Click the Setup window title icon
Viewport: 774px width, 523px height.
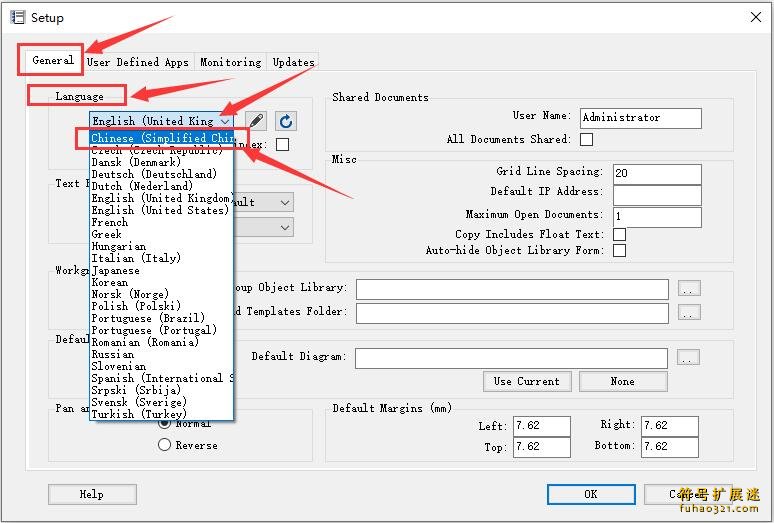coord(17,18)
